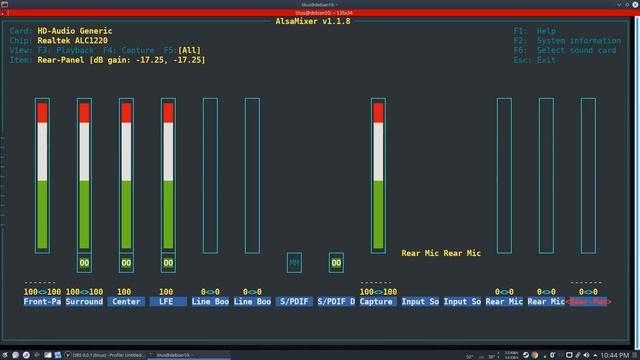The width and height of the screenshot is (640, 360).
Task: Open F2: System information
Action: (567, 41)
